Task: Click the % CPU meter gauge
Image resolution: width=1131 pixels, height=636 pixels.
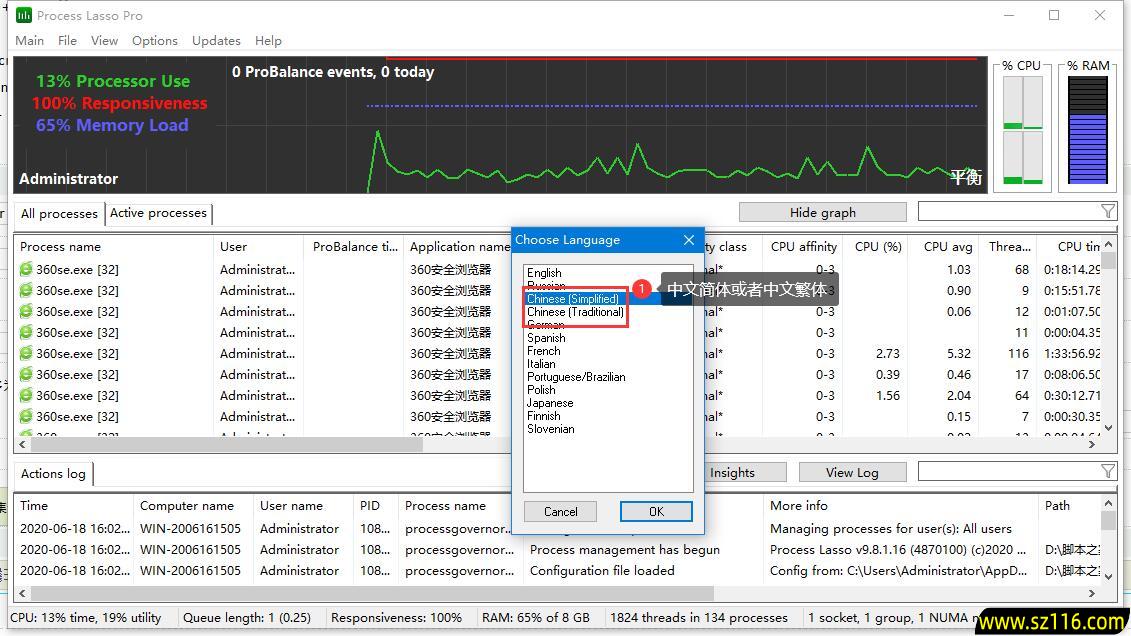Action: (1022, 130)
